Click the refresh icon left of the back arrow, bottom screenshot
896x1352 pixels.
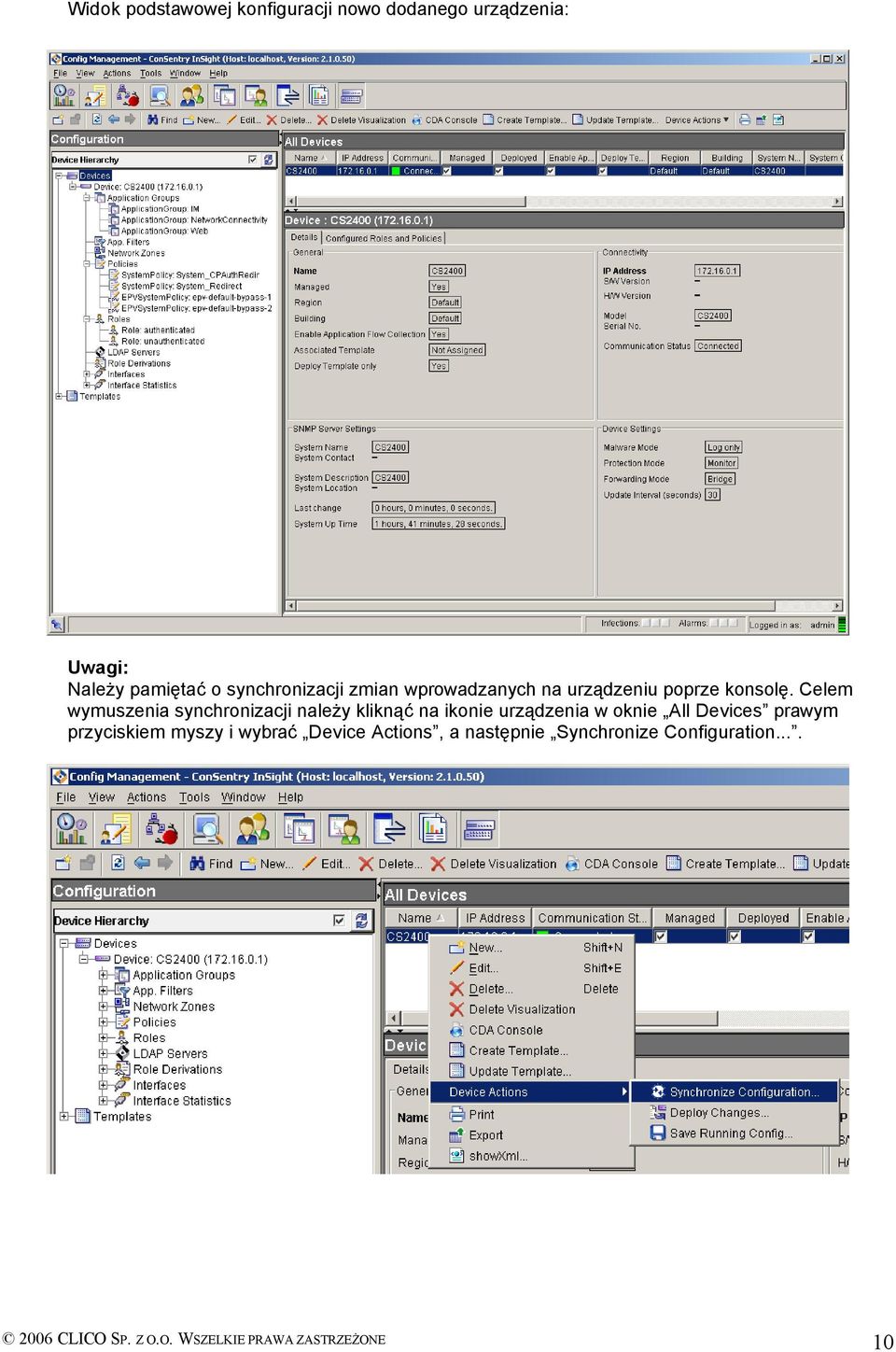pos(119,864)
